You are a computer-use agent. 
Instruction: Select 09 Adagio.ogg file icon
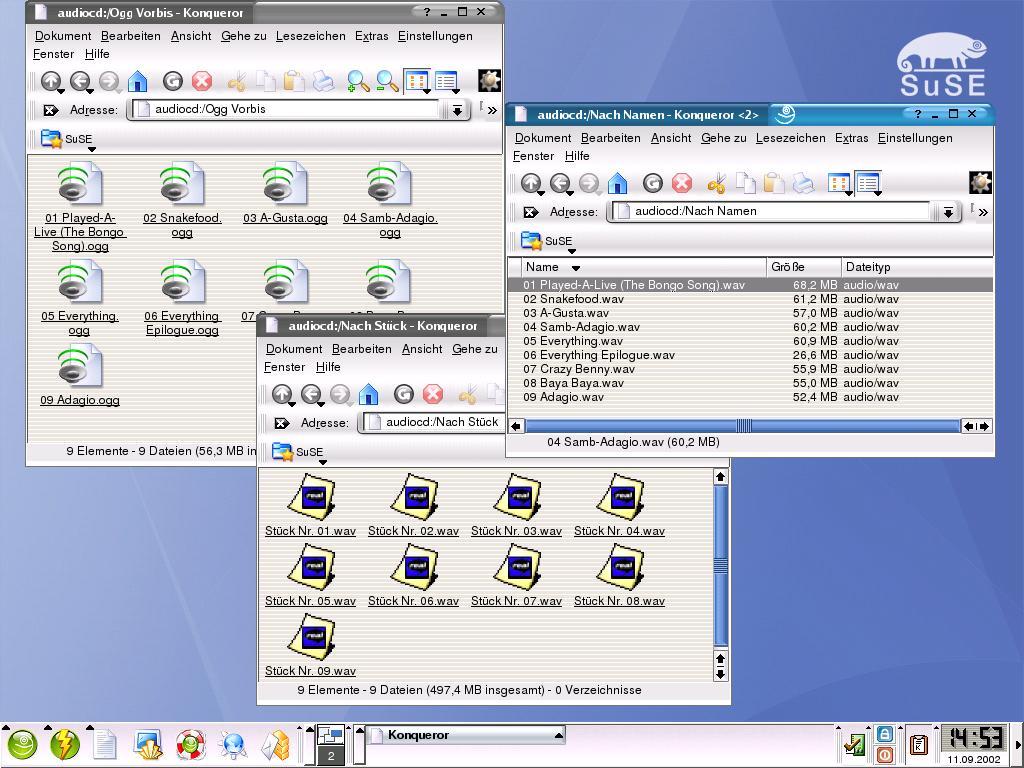[80, 366]
